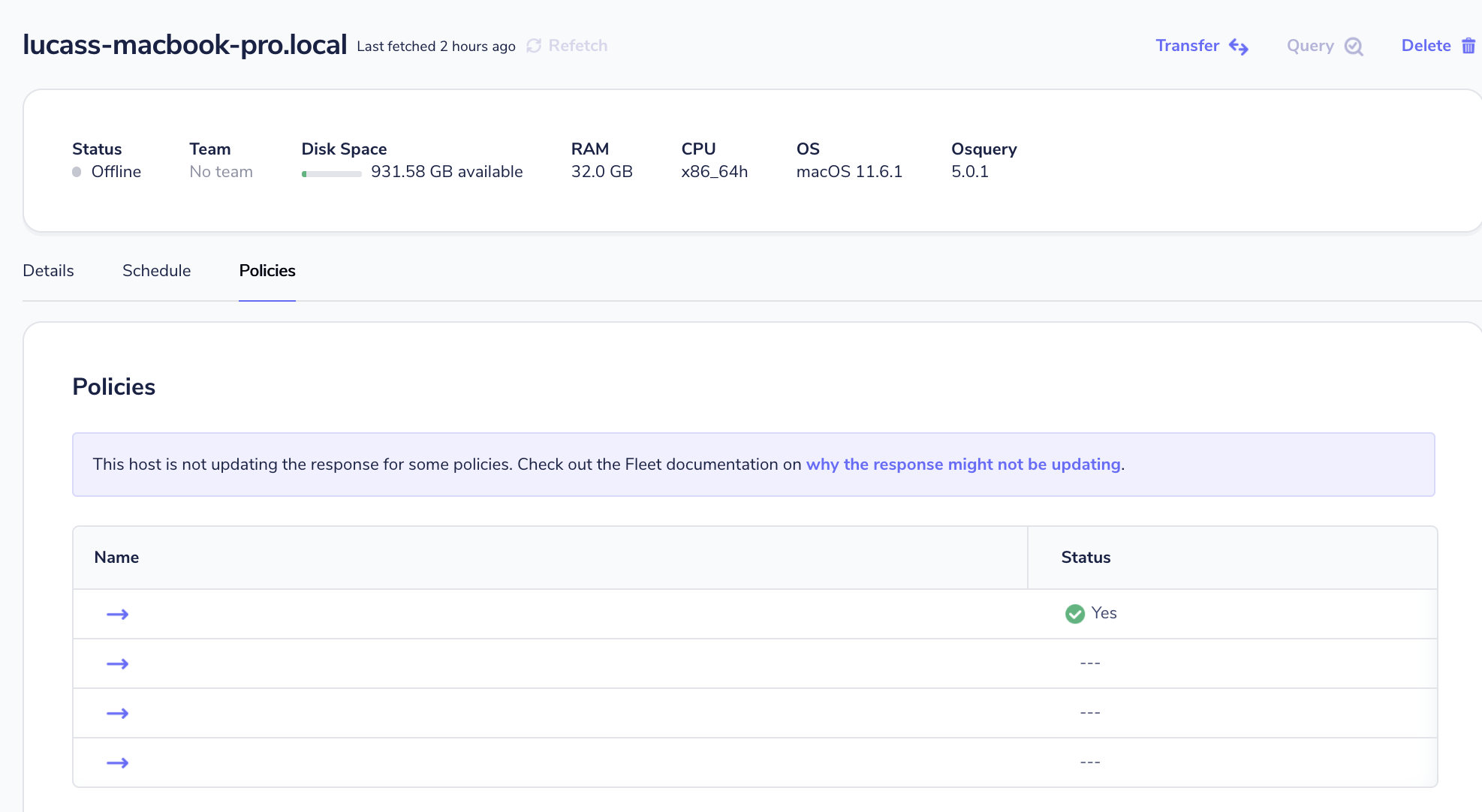The width and height of the screenshot is (1482, 812).
Task: Open the first policy via its arrow icon
Action: click(x=118, y=613)
